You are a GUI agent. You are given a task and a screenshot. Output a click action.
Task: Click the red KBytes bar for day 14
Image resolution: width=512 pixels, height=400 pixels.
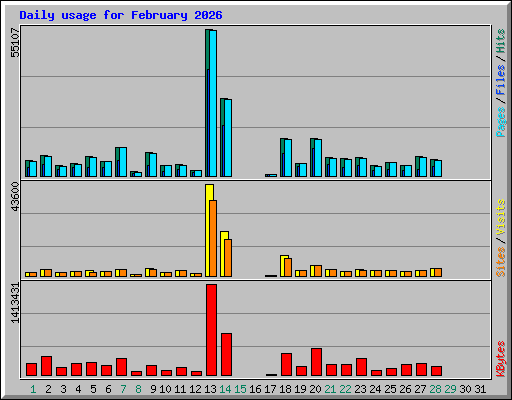[x=226, y=354]
